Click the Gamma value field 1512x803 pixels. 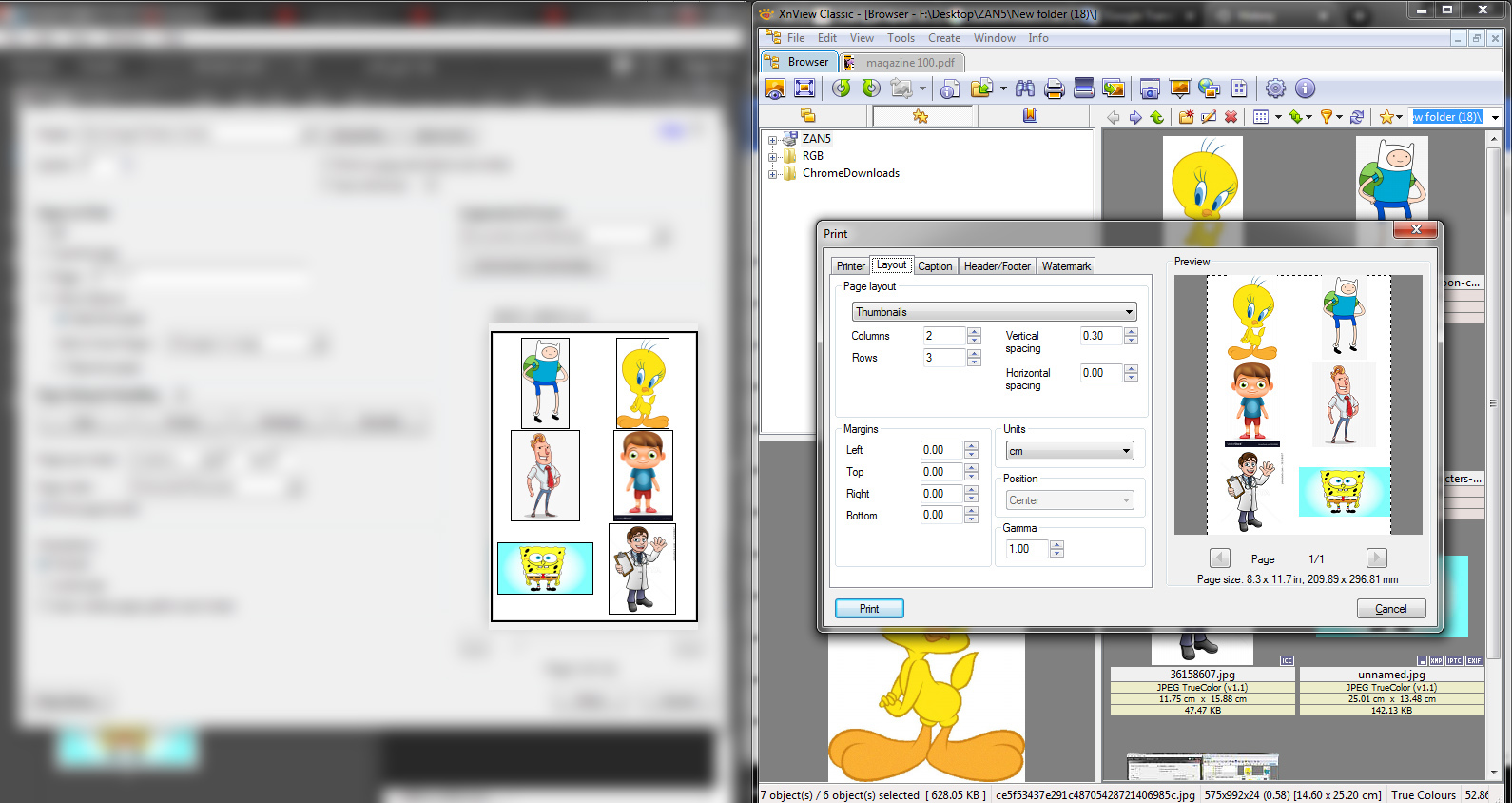click(1027, 549)
